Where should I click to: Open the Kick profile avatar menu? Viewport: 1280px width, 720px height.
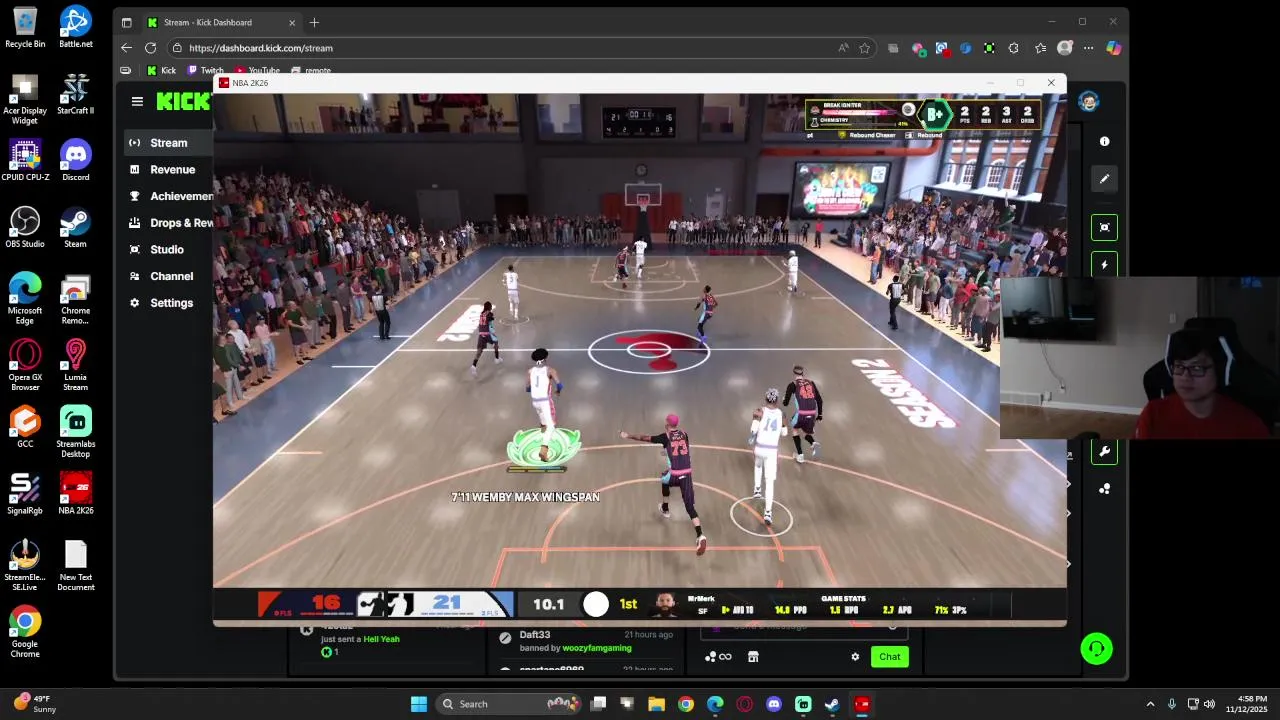tap(1088, 101)
